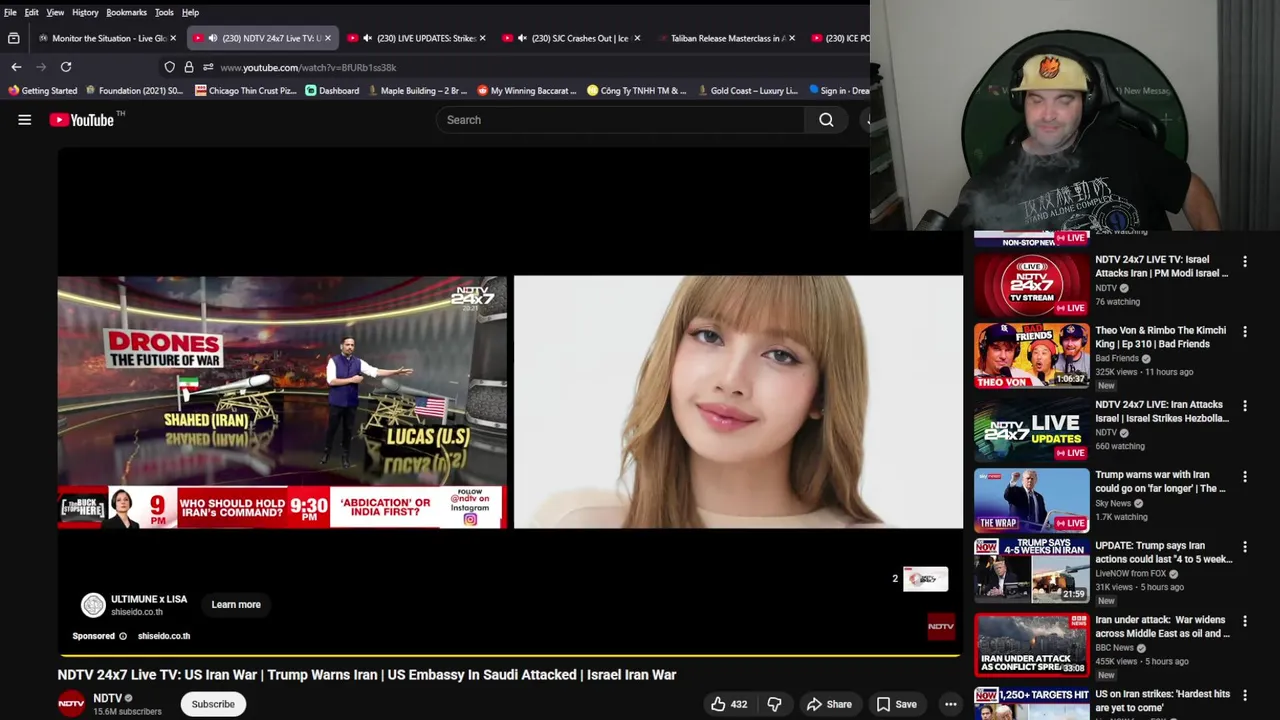Open the File menu
Screen dimensions: 1280x720
pos(10,12)
